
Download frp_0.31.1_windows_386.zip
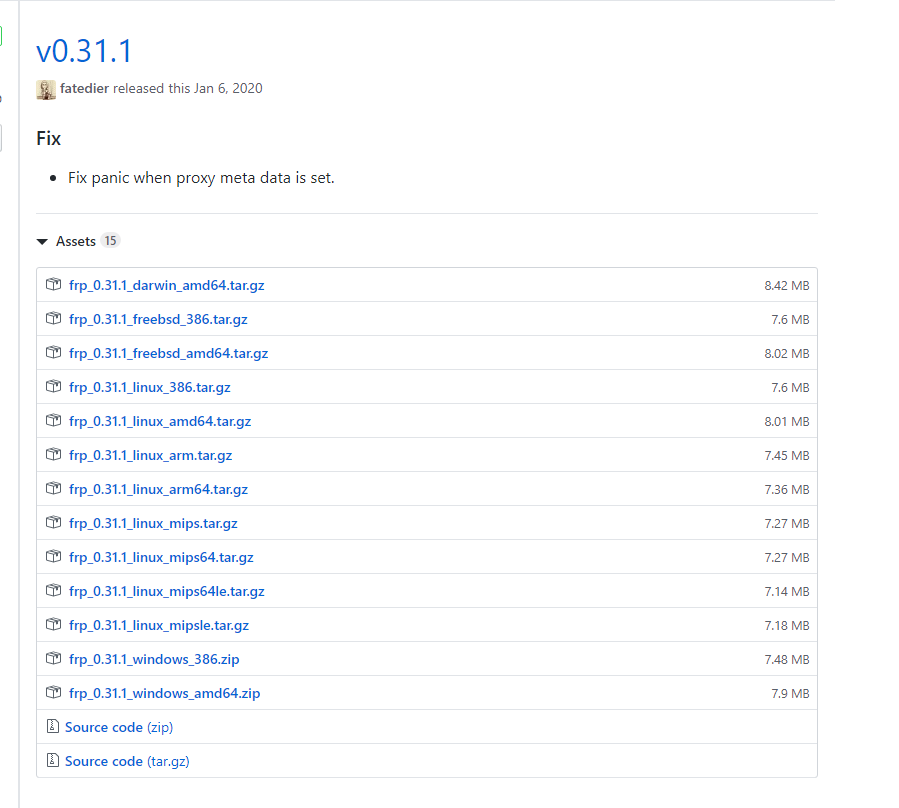point(154,659)
